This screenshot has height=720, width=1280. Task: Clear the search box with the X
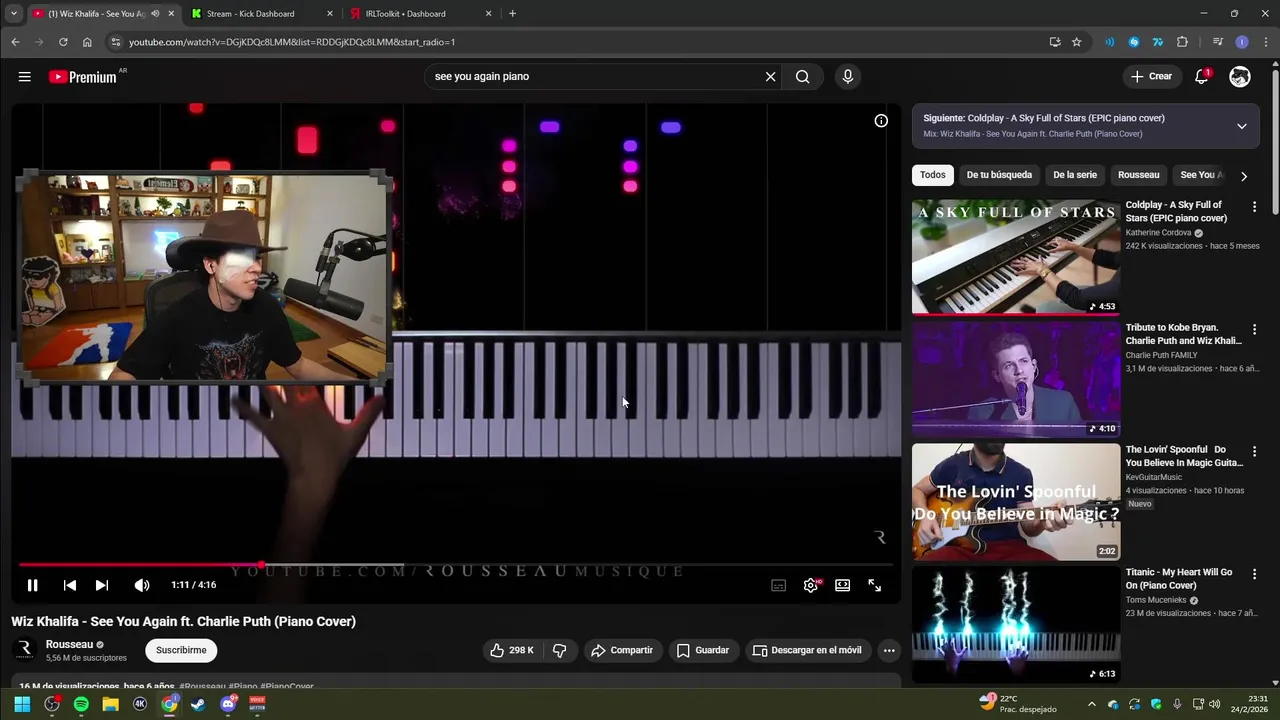[770, 77]
